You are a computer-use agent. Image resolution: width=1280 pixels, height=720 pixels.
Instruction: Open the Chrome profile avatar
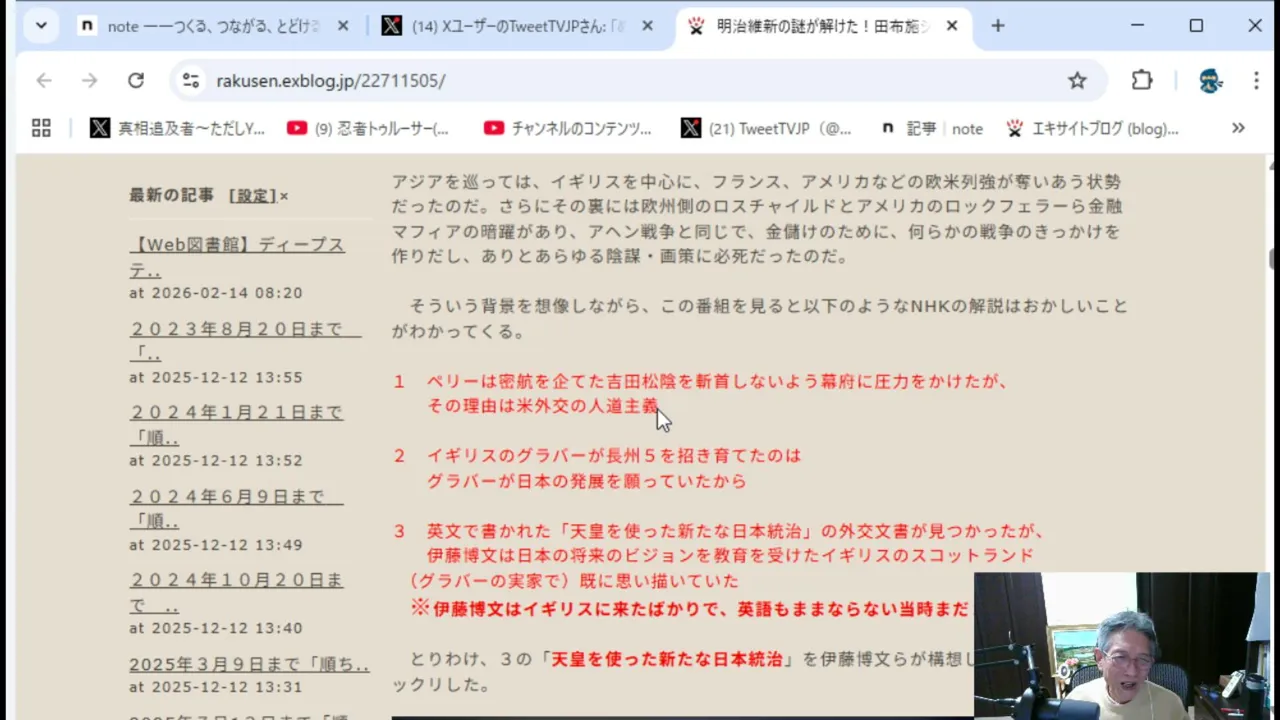pyautogui.click(x=1210, y=81)
